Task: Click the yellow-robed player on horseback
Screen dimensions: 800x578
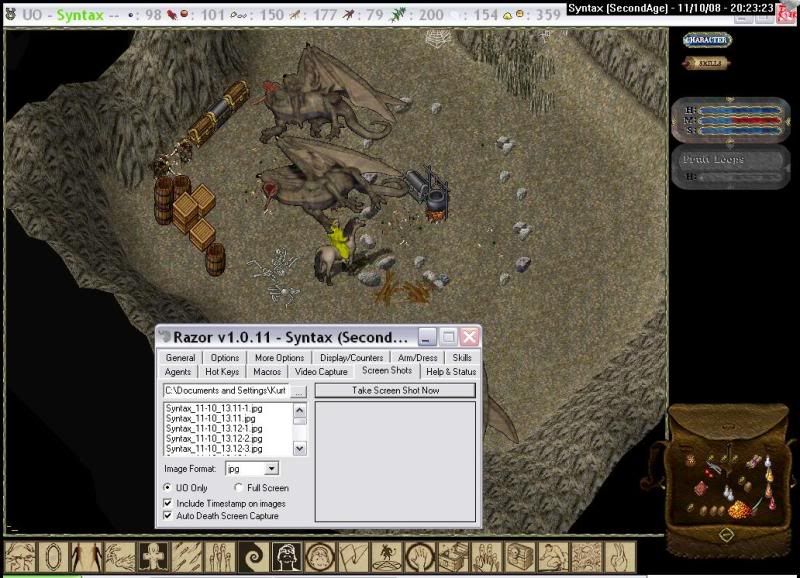Action: pos(337,250)
